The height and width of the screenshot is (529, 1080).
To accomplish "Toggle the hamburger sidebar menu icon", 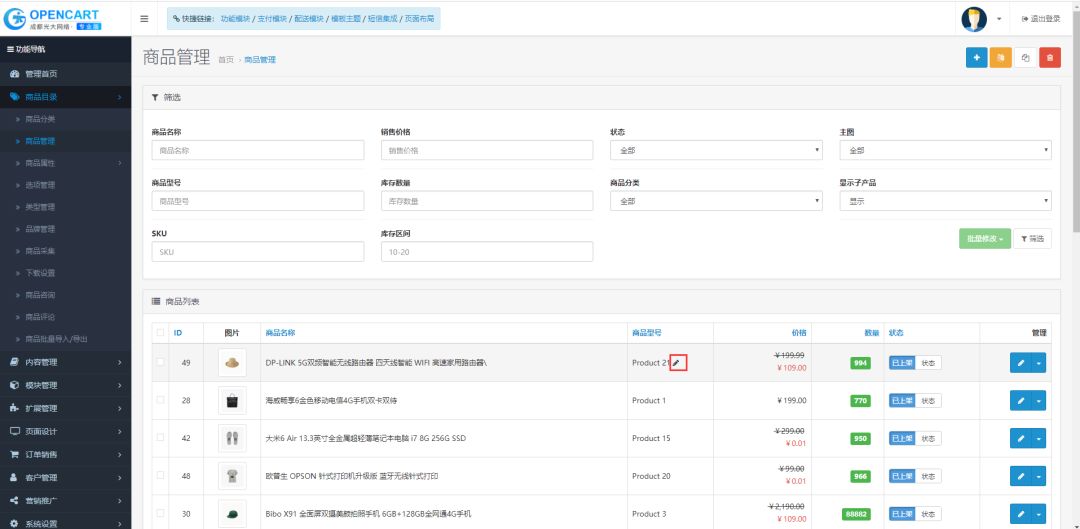I will click(144, 19).
